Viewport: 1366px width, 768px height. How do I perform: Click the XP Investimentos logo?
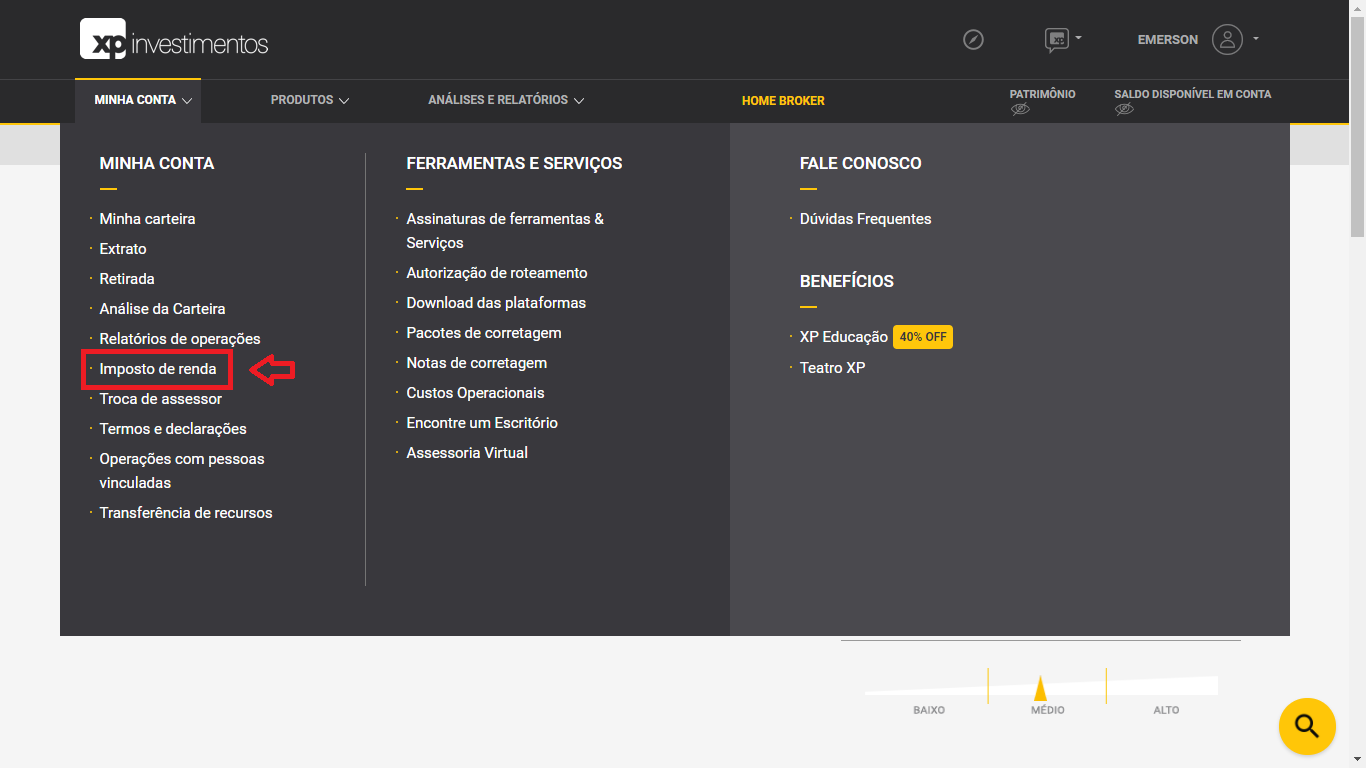pos(174,39)
